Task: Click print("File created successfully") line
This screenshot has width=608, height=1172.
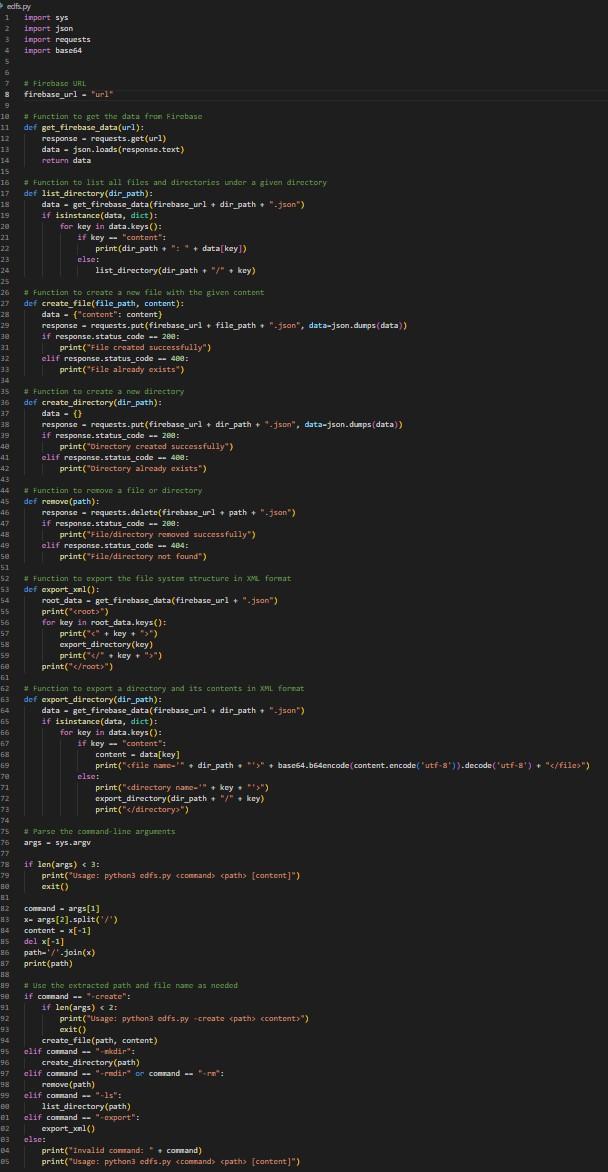Action: [135, 347]
